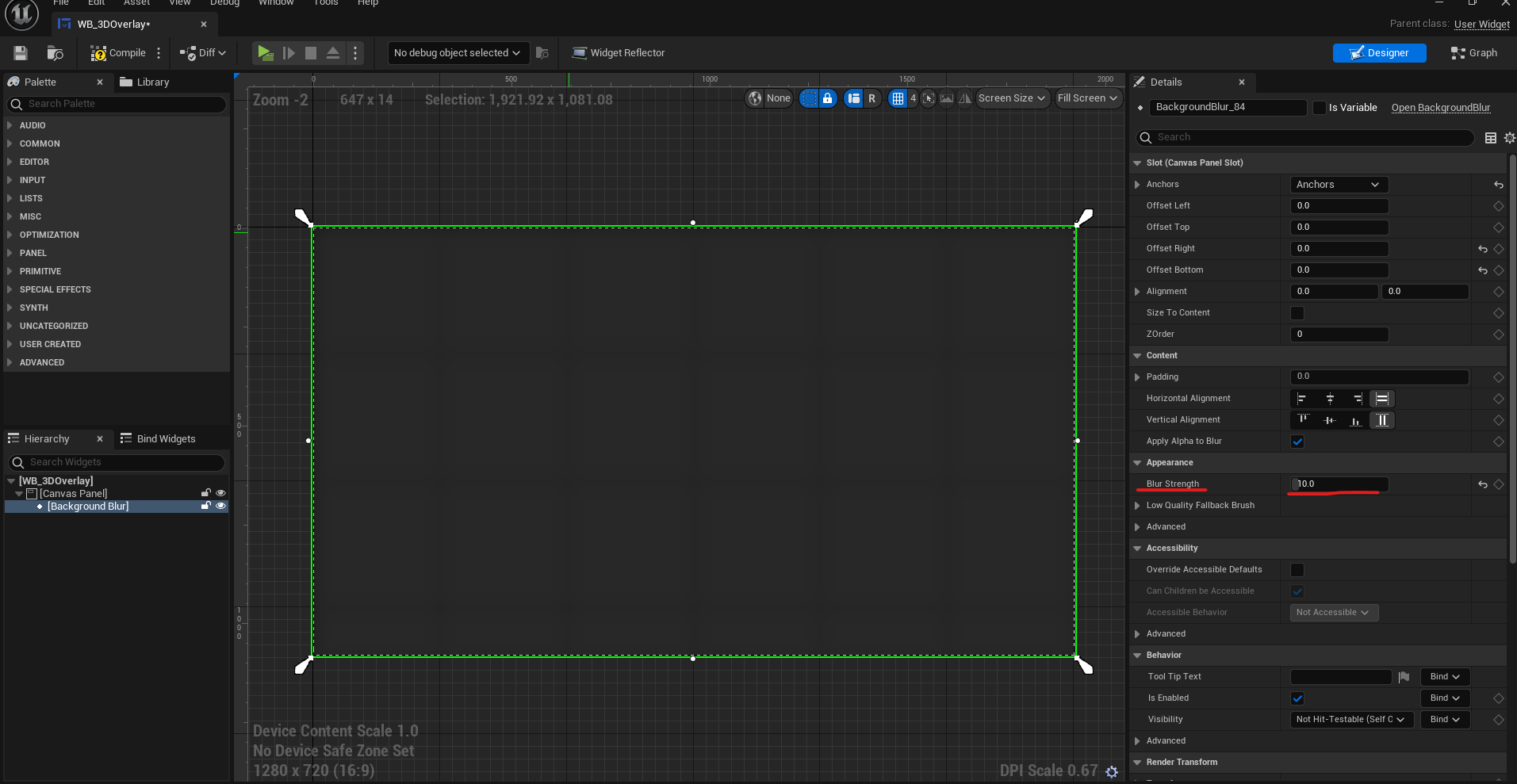Search the Palette field
The width and height of the screenshot is (1517, 784).
(x=117, y=104)
